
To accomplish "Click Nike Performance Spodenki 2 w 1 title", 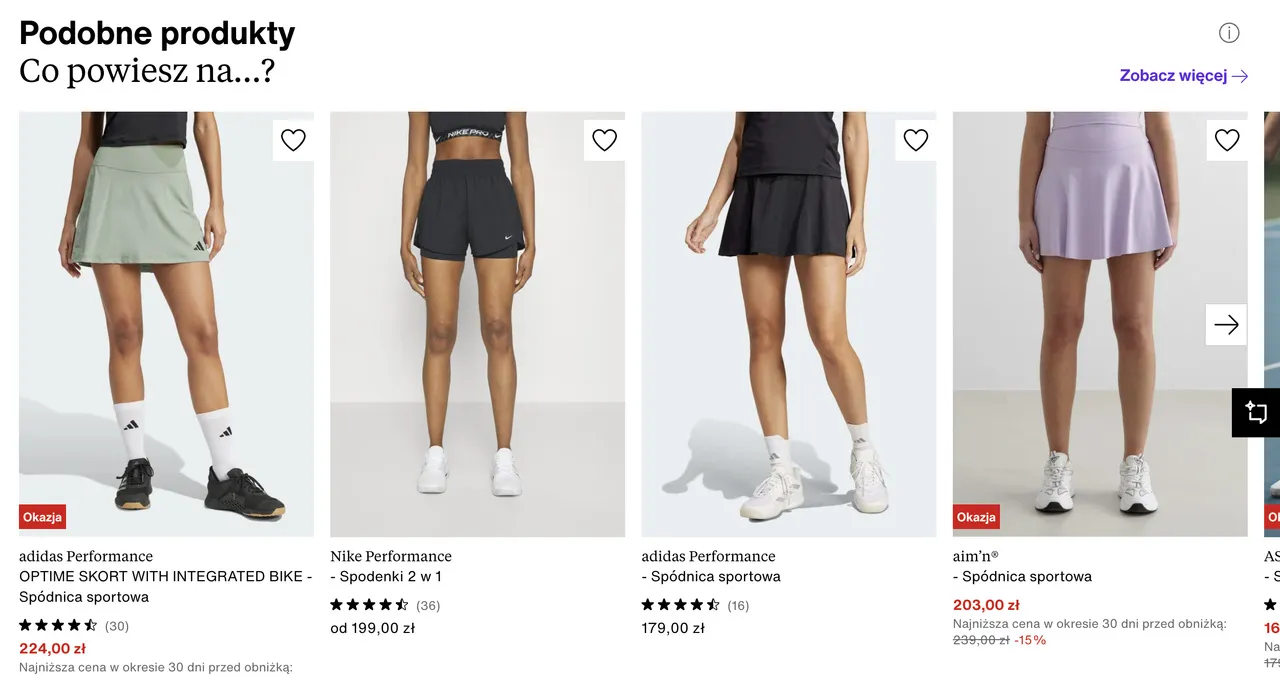I will pos(391,566).
